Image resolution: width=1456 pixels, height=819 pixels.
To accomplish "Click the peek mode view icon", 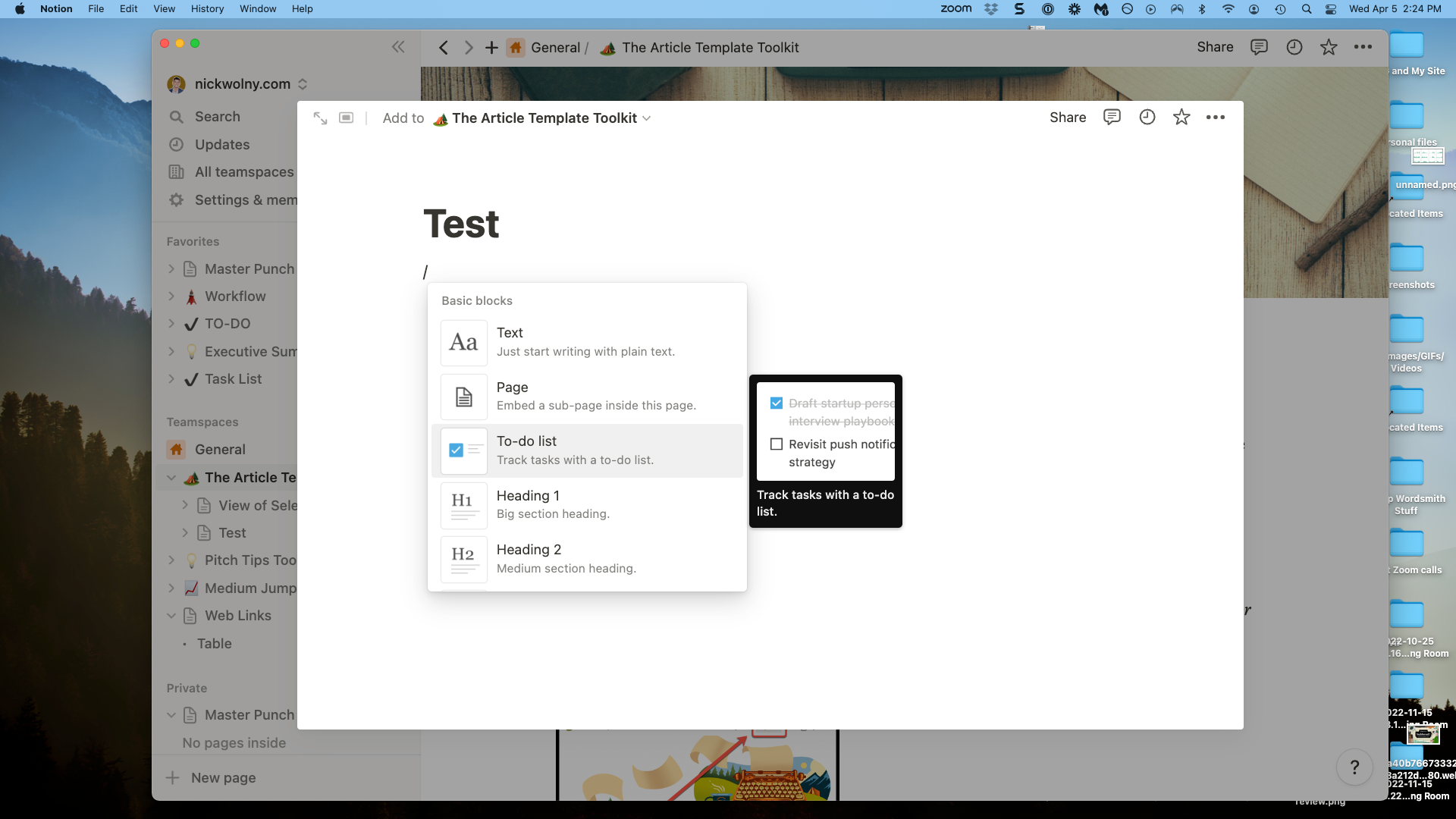I will coord(346,118).
